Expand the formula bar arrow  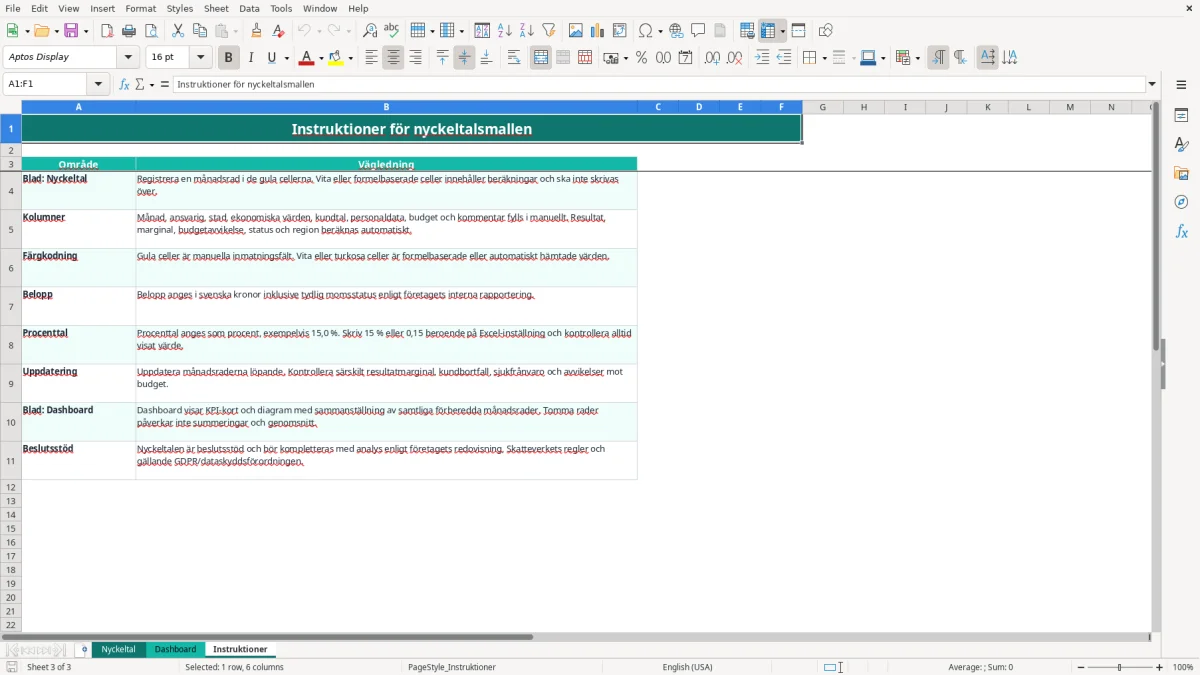coord(1152,85)
